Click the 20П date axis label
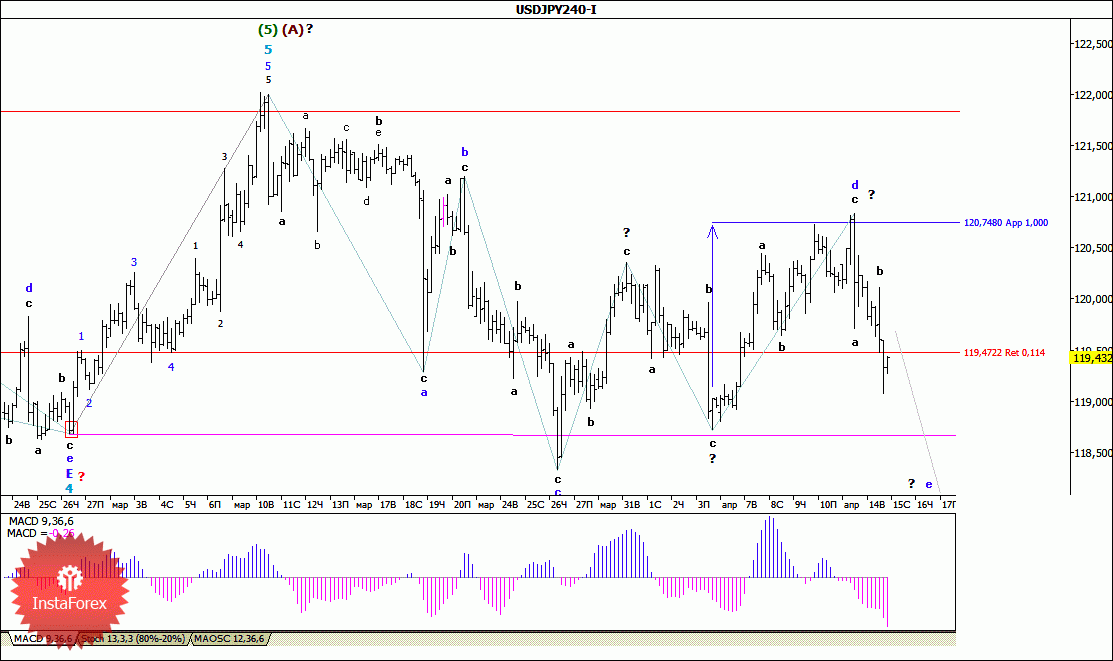The width and height of the screenshot is (1113, 661). (461, 505)
